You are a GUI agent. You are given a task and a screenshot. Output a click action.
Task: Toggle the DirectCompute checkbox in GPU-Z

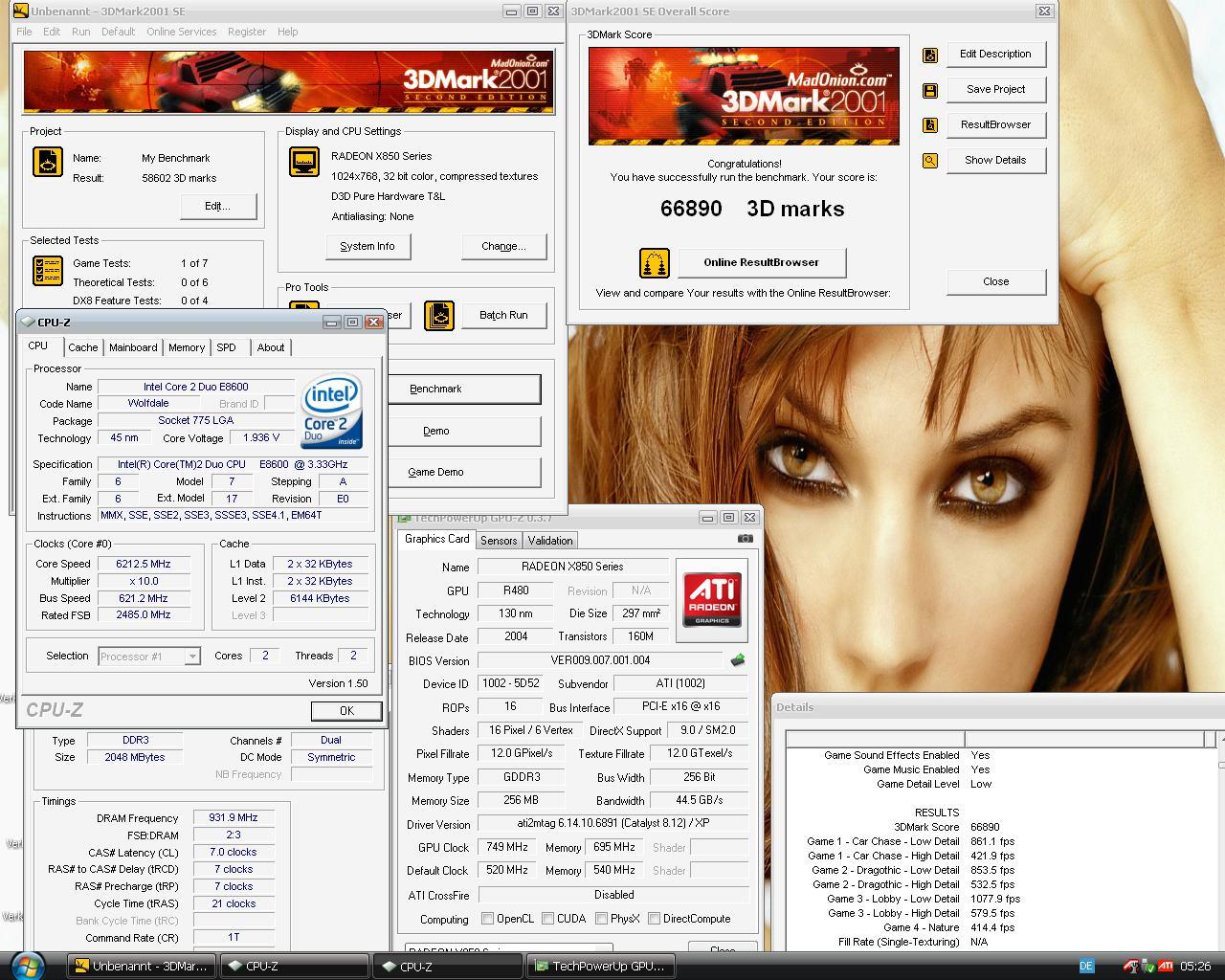pos(654,919)
